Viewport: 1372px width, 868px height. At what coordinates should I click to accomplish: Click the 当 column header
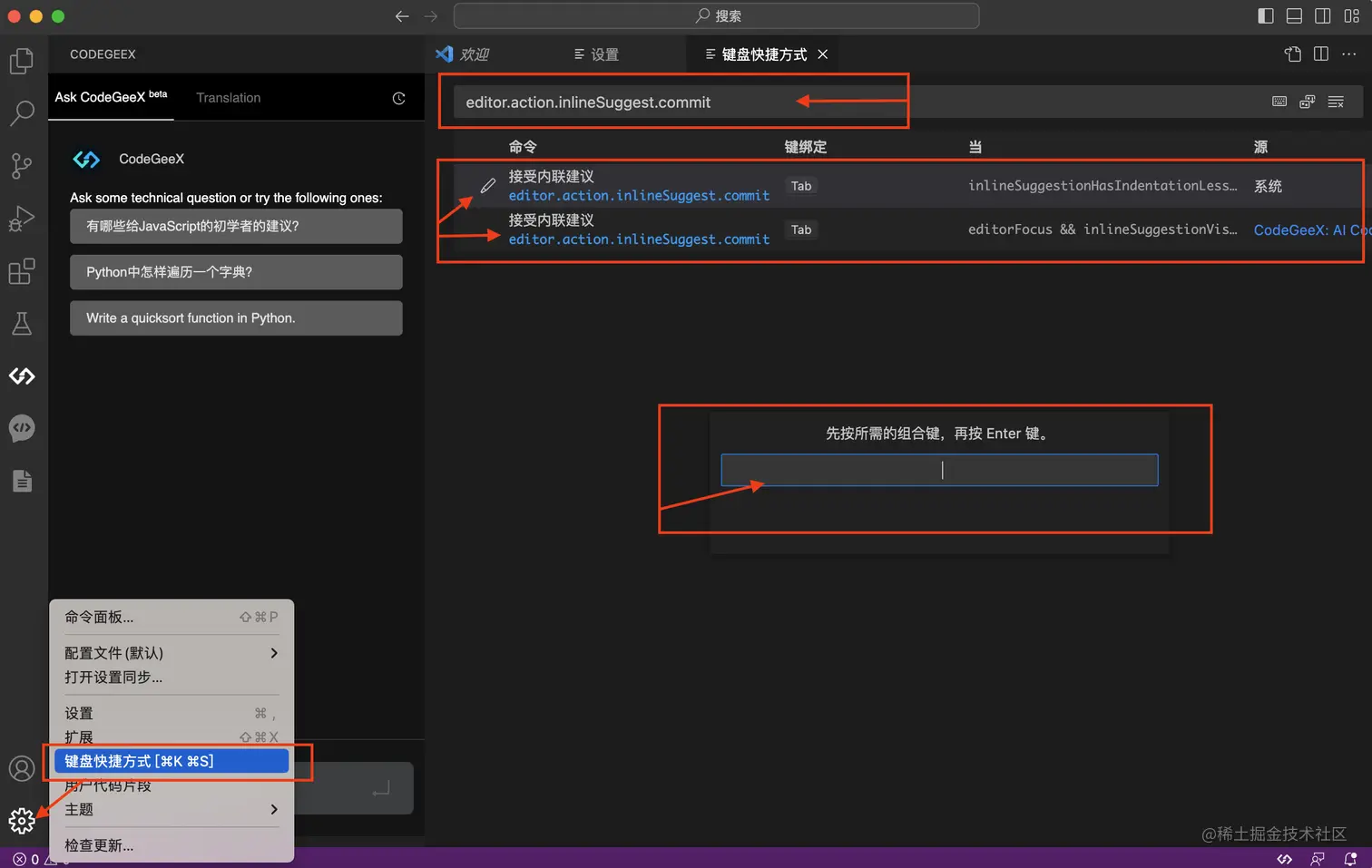click(975, 147)
